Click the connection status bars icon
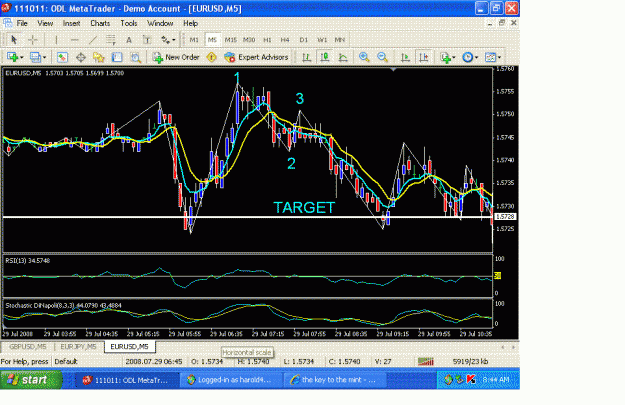The image size is (625, 405). tap(426, 362)
